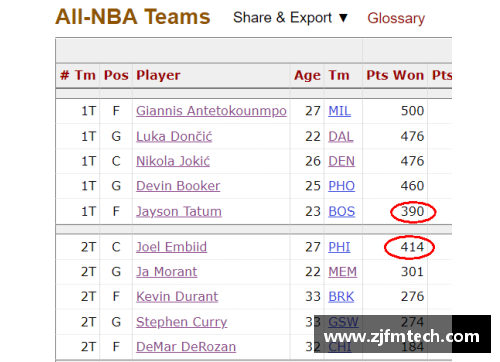Image resolution: width=500 pixels, height=362 pixels.
Task: Sort by the # Tm column header
Action: (x=78, y=75)
